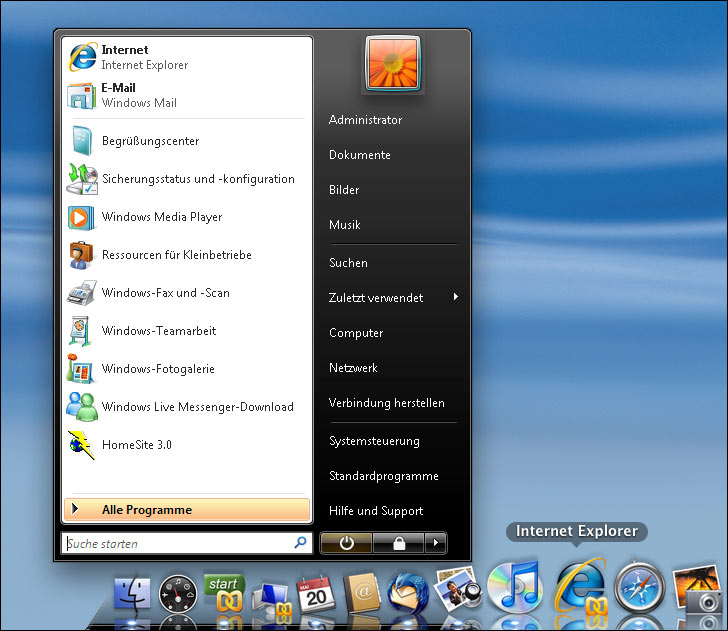Expand Alle Programme list
The image size is (728, 631).
[x=187, y=510]
